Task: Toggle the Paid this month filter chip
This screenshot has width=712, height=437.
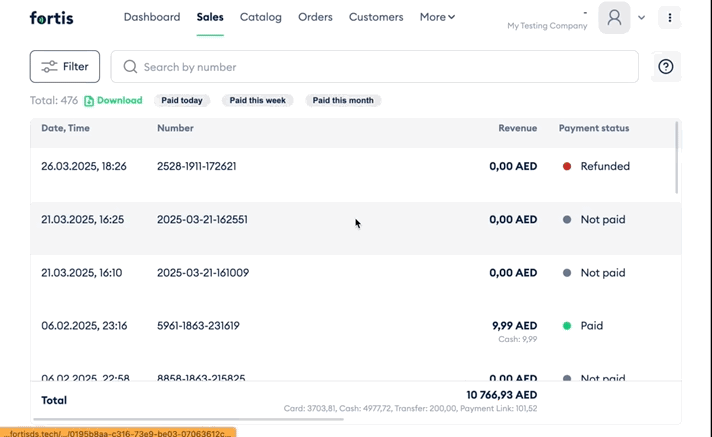Action: (x=343, y=100)
